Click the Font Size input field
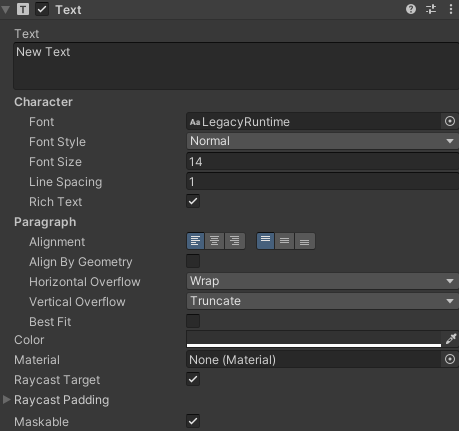This screenshot has width=459, height=431. [x=322, y=162]
